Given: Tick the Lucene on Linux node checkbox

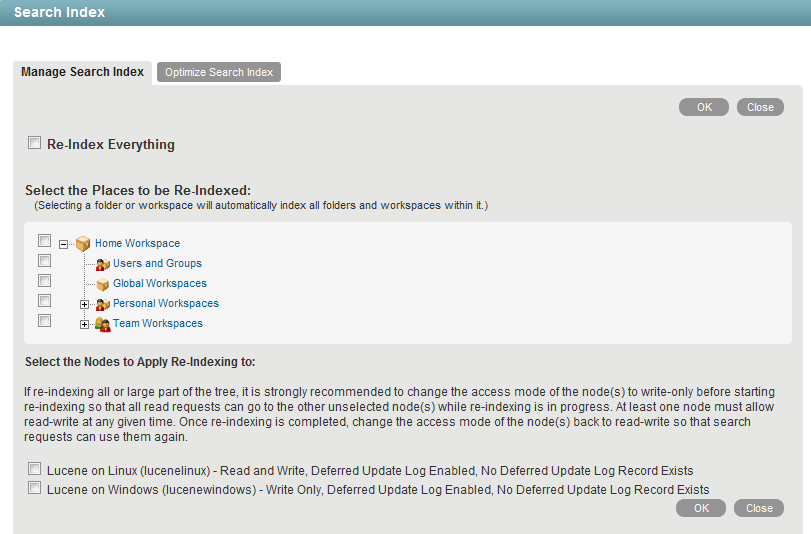Looking at the screenshot, I should [x=35, y=468].
